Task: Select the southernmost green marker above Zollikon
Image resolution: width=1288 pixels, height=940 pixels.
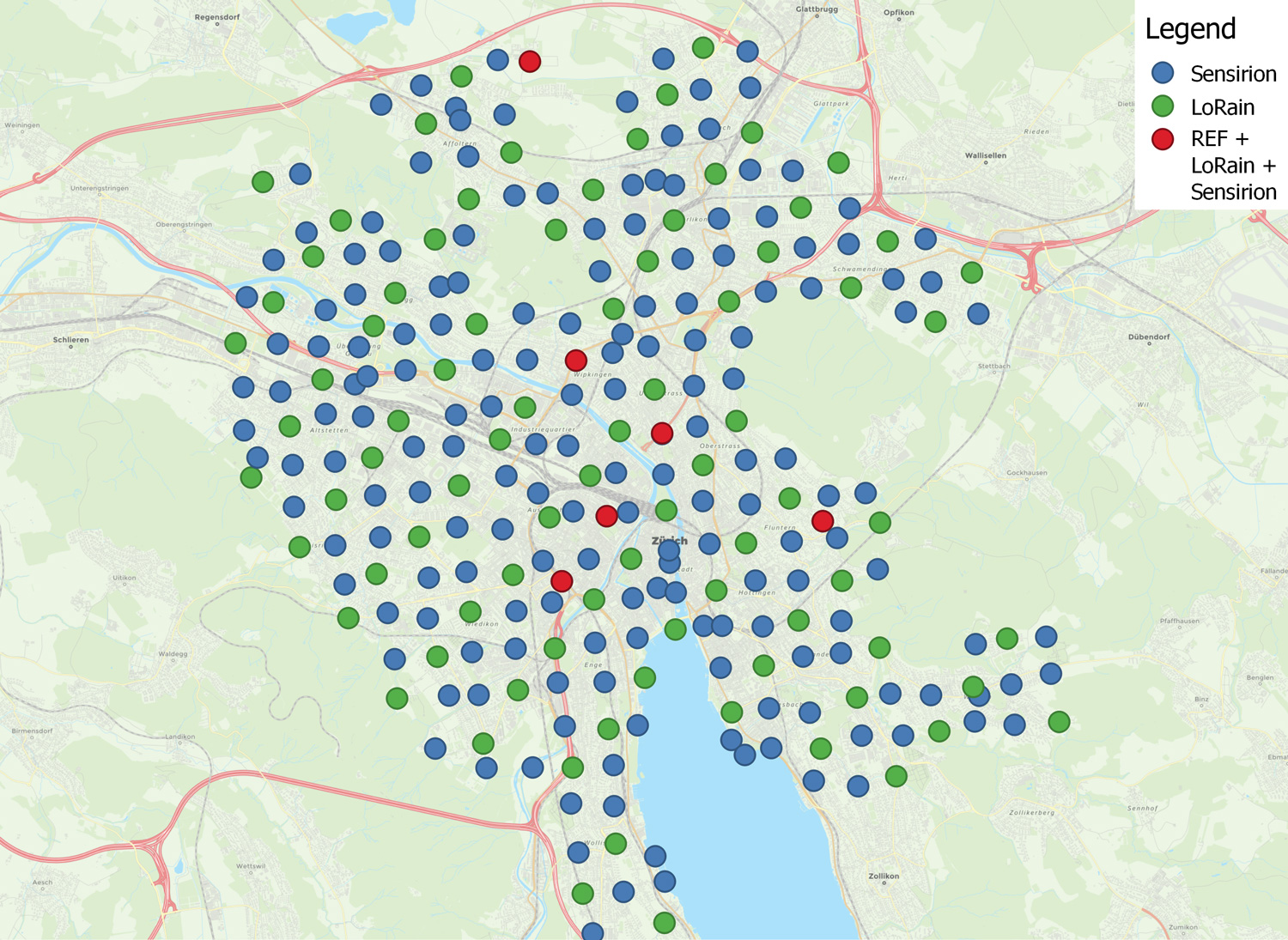Action: click(x=664, y=923)
